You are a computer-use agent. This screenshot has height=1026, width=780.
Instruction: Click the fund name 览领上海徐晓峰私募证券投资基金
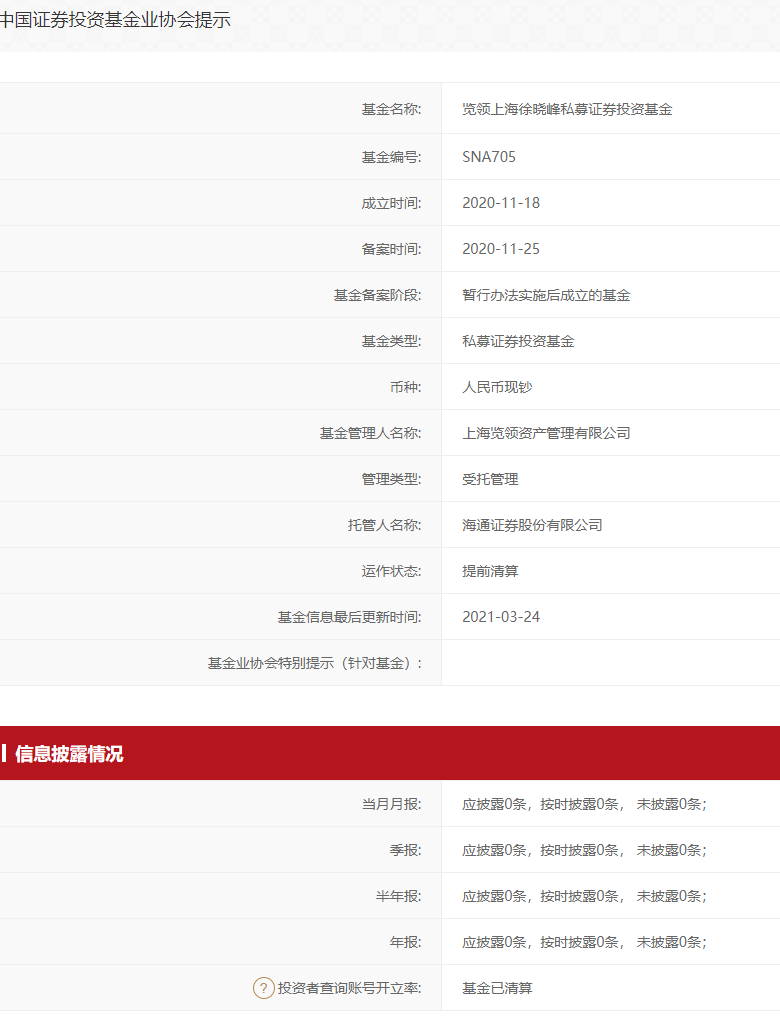click(x=567, y=109)
